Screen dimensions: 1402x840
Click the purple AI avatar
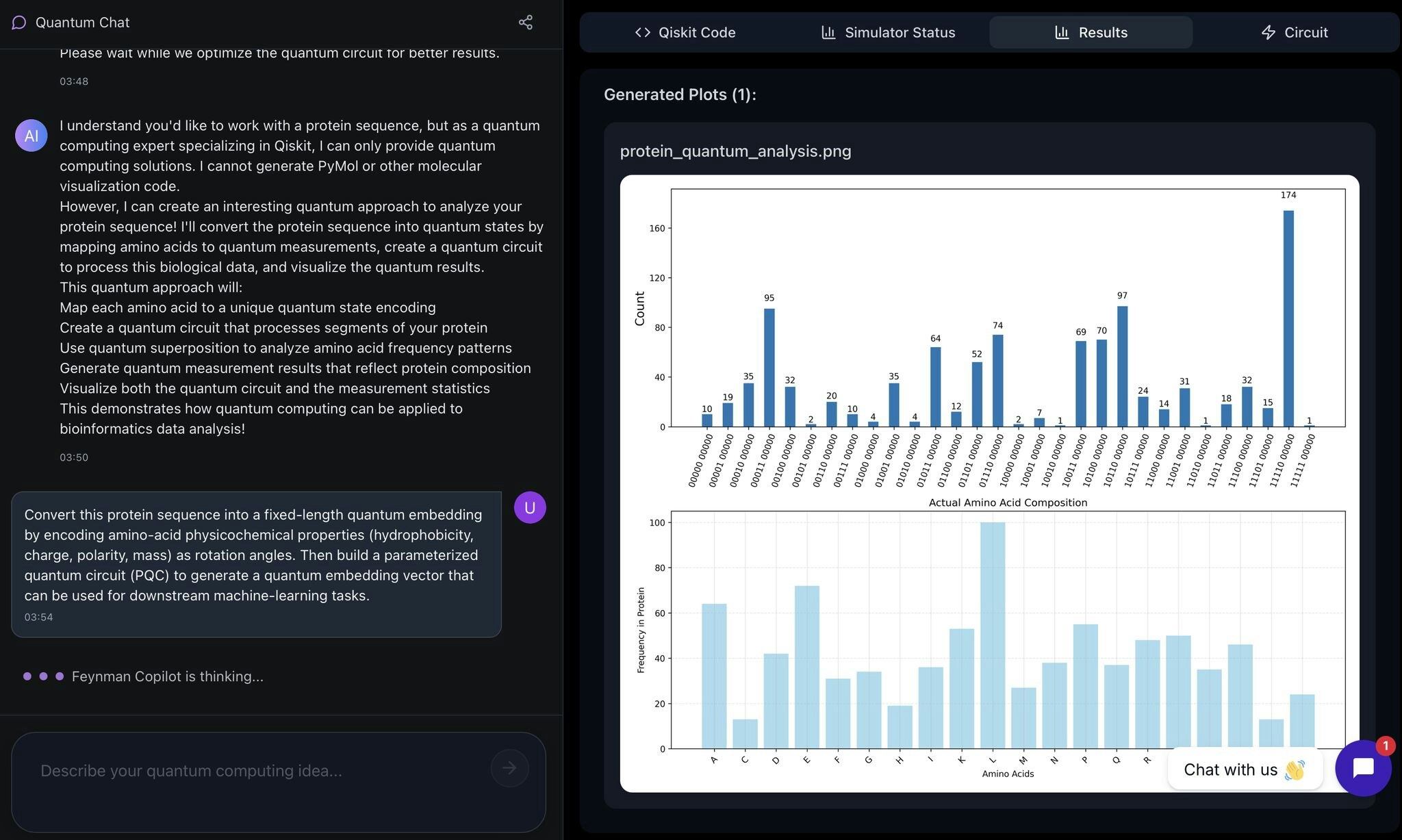pyautogui.click(x=31, y=136)
